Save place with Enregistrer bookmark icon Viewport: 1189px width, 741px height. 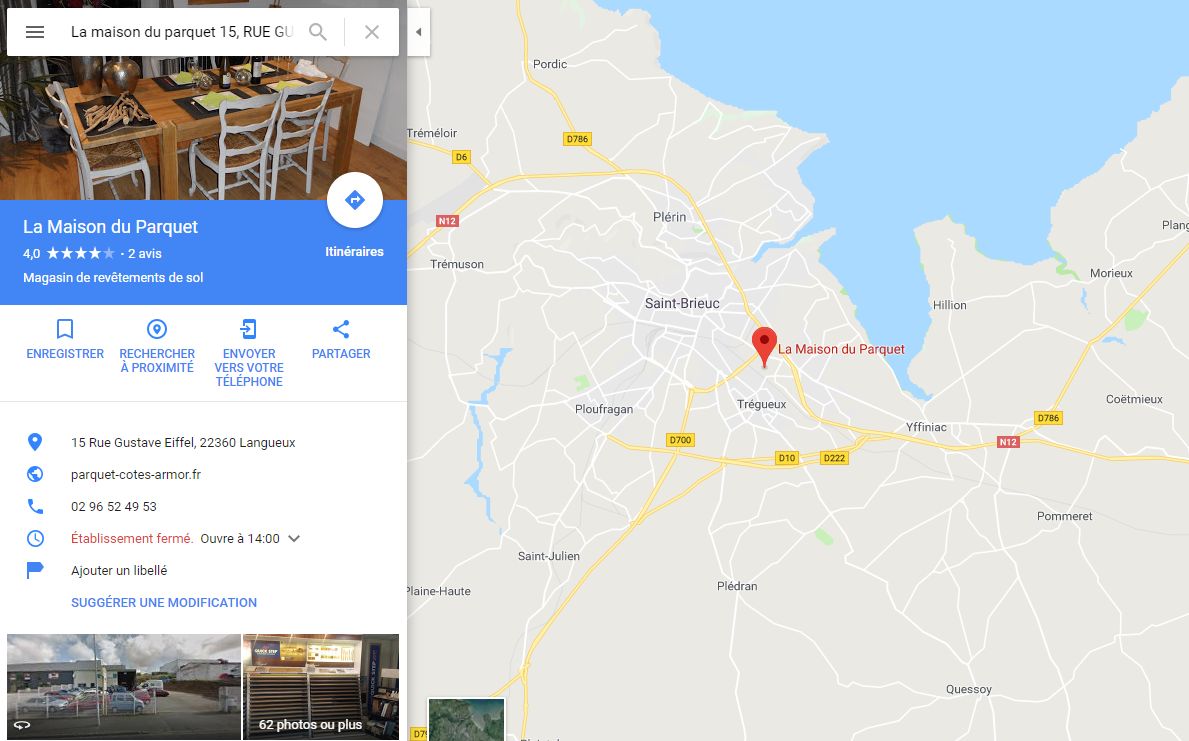pos(65,329)
